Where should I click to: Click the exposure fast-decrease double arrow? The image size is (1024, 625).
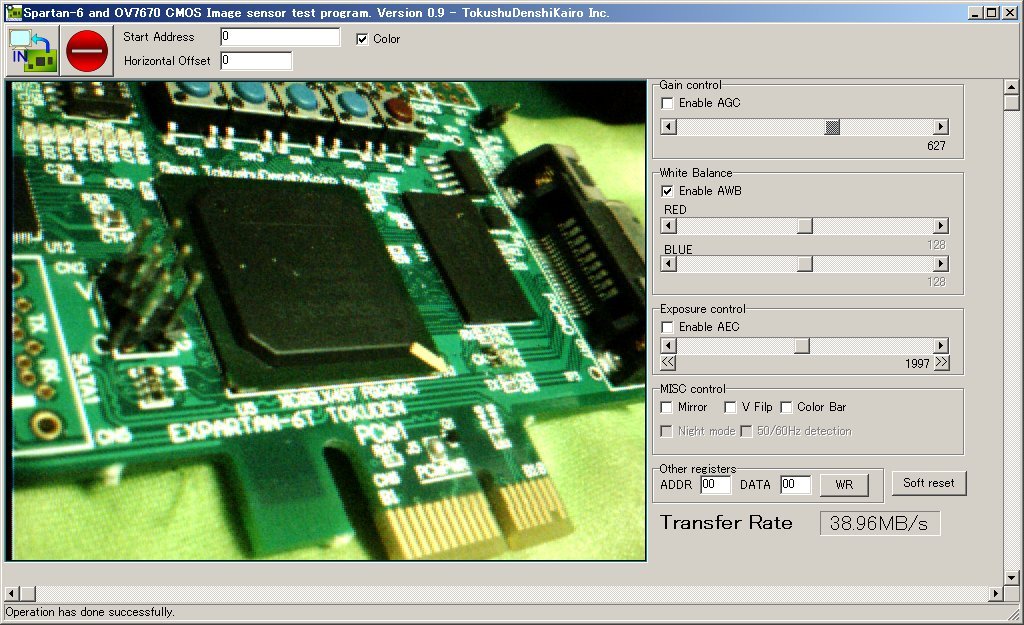(x=668, y=363)
